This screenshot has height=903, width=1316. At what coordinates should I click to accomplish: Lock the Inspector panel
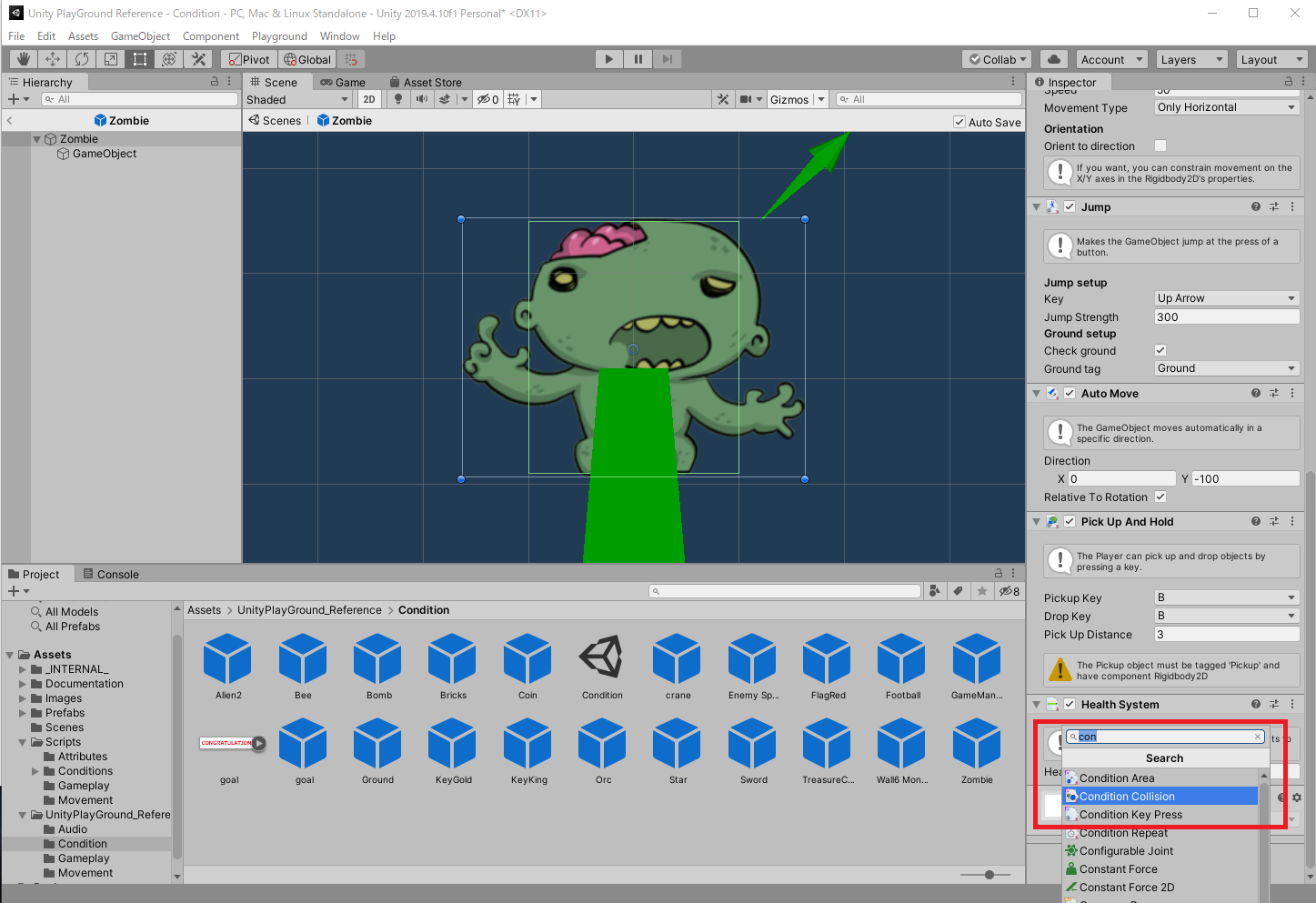pos(1289,82)
